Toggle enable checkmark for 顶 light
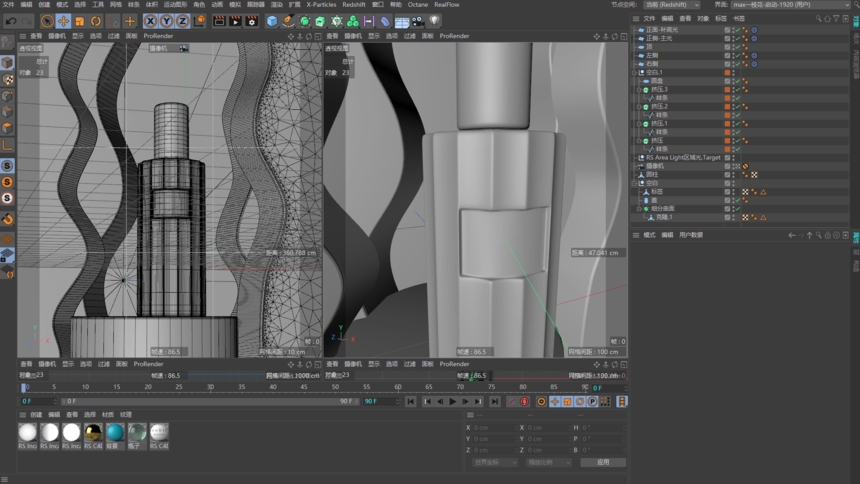Viewport: 860px width, 484px height. coord(738,47)
